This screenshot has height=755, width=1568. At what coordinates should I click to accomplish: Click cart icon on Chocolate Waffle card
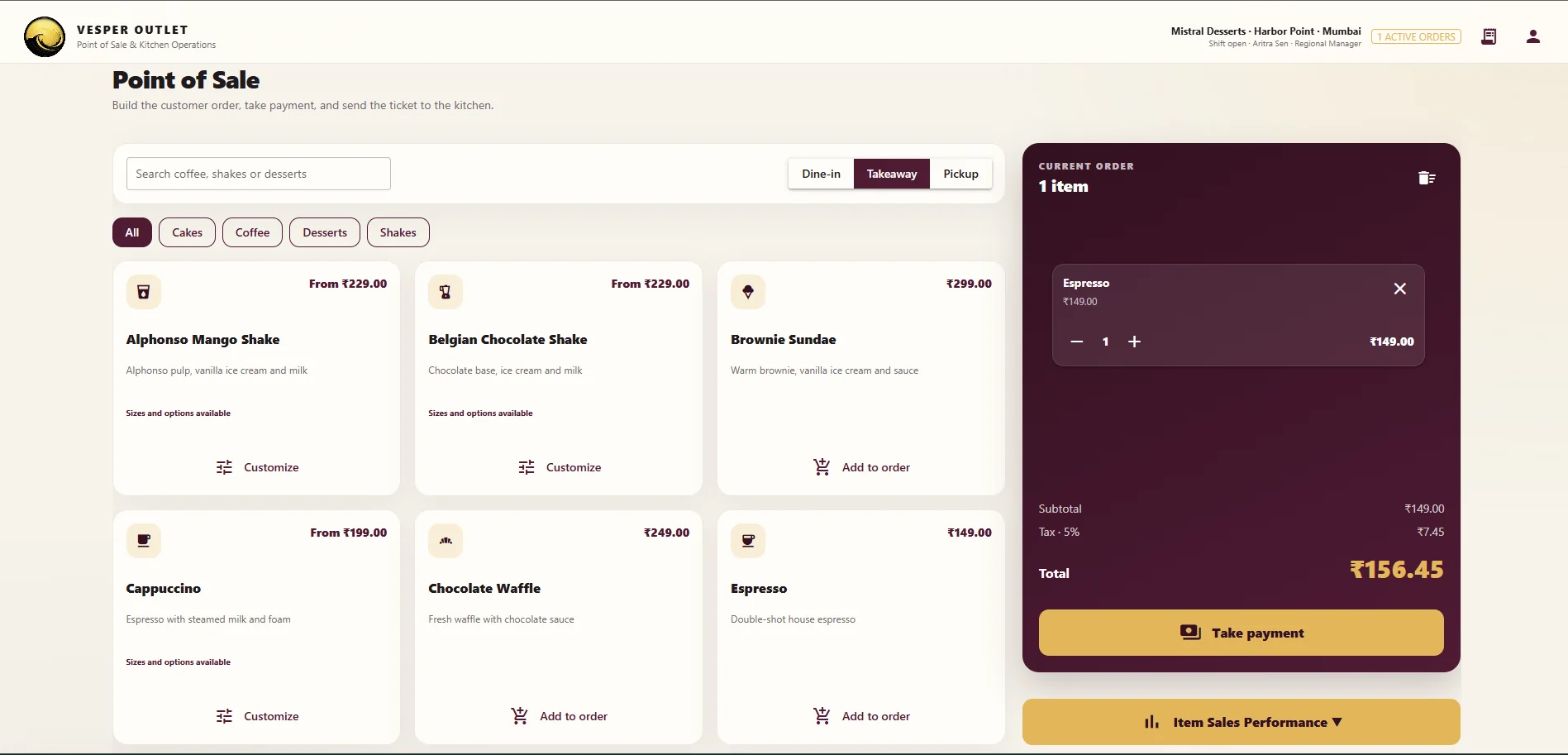[x=519, y=716]
